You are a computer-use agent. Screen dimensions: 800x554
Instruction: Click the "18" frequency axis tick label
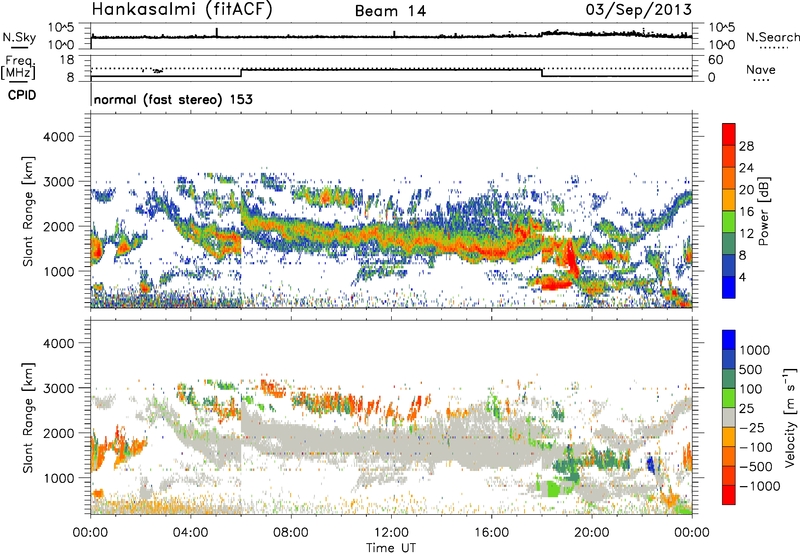click(x=67, y=60)
